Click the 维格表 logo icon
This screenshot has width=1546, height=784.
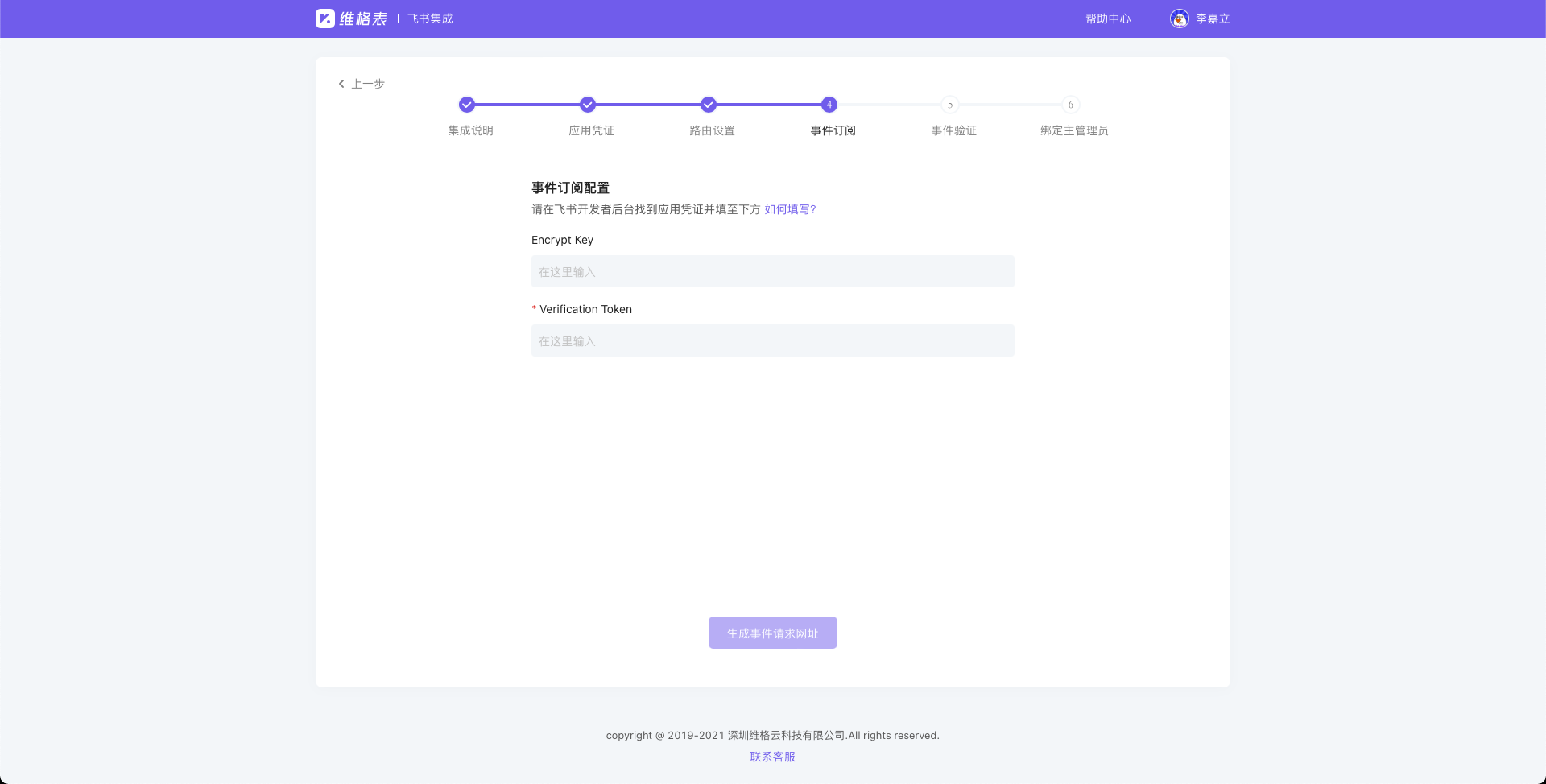pyautogui.click(x=325, y=19)
